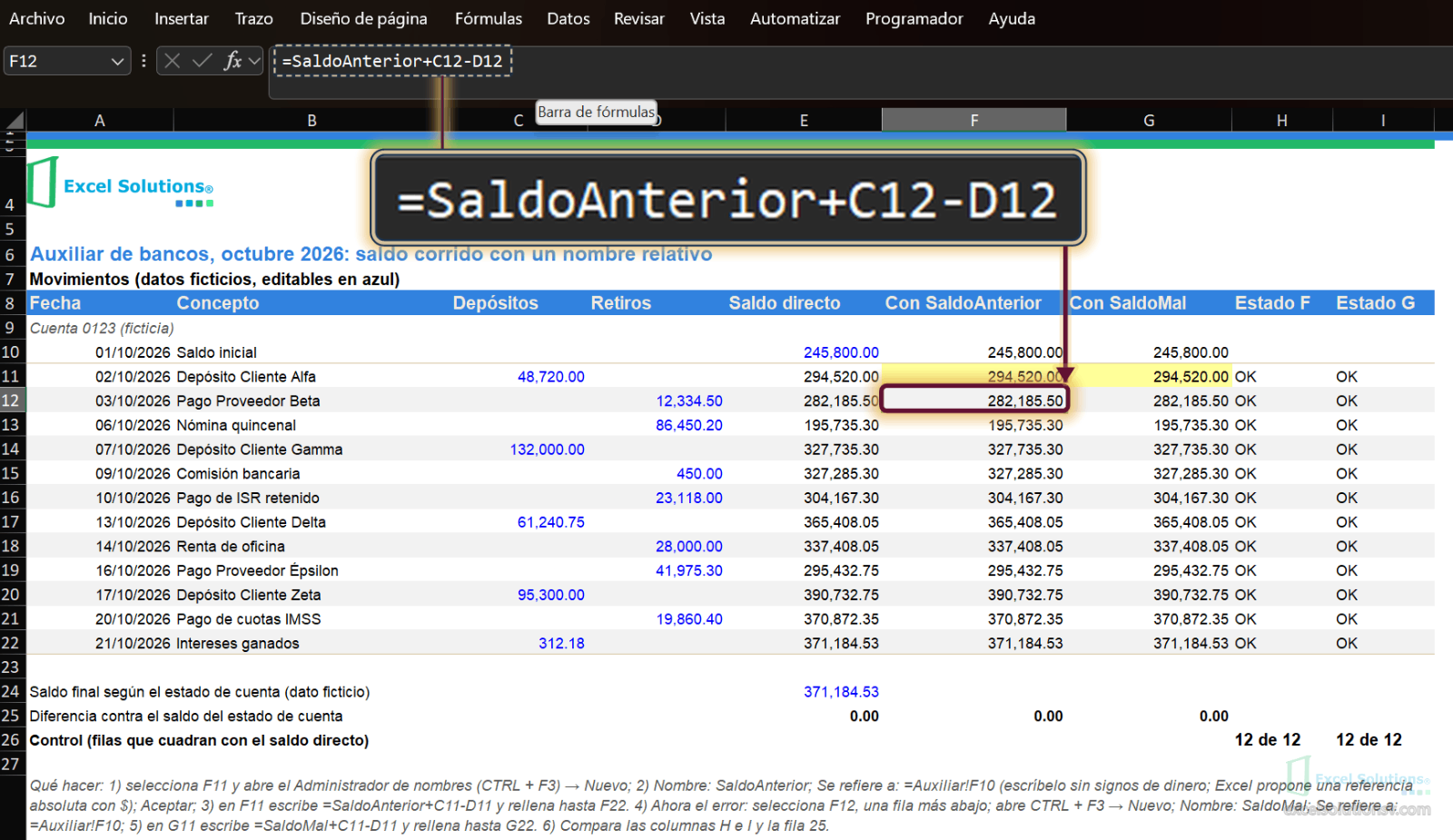
Task: Click the 'Con SaldoAnterior' header cell
Action: pos(974,303)
